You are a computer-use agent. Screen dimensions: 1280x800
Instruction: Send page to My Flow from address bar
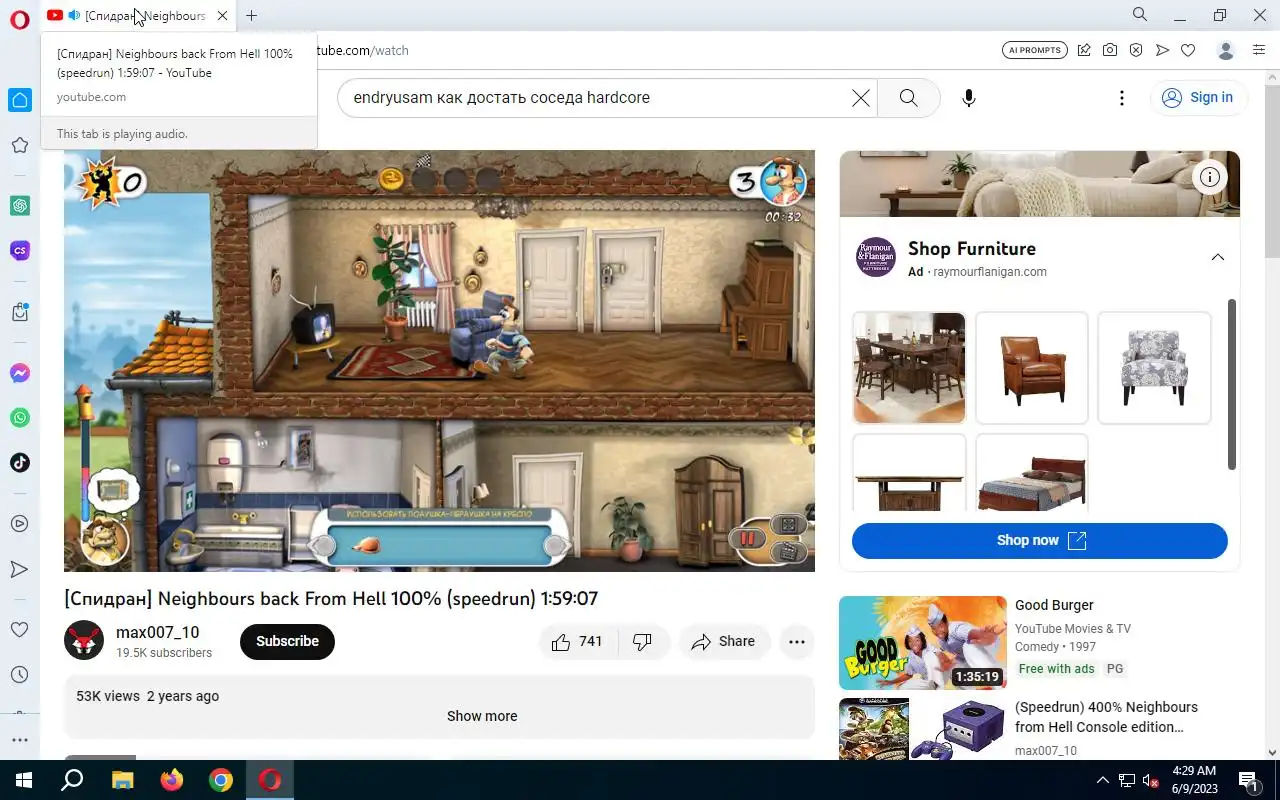(1162, 50)
